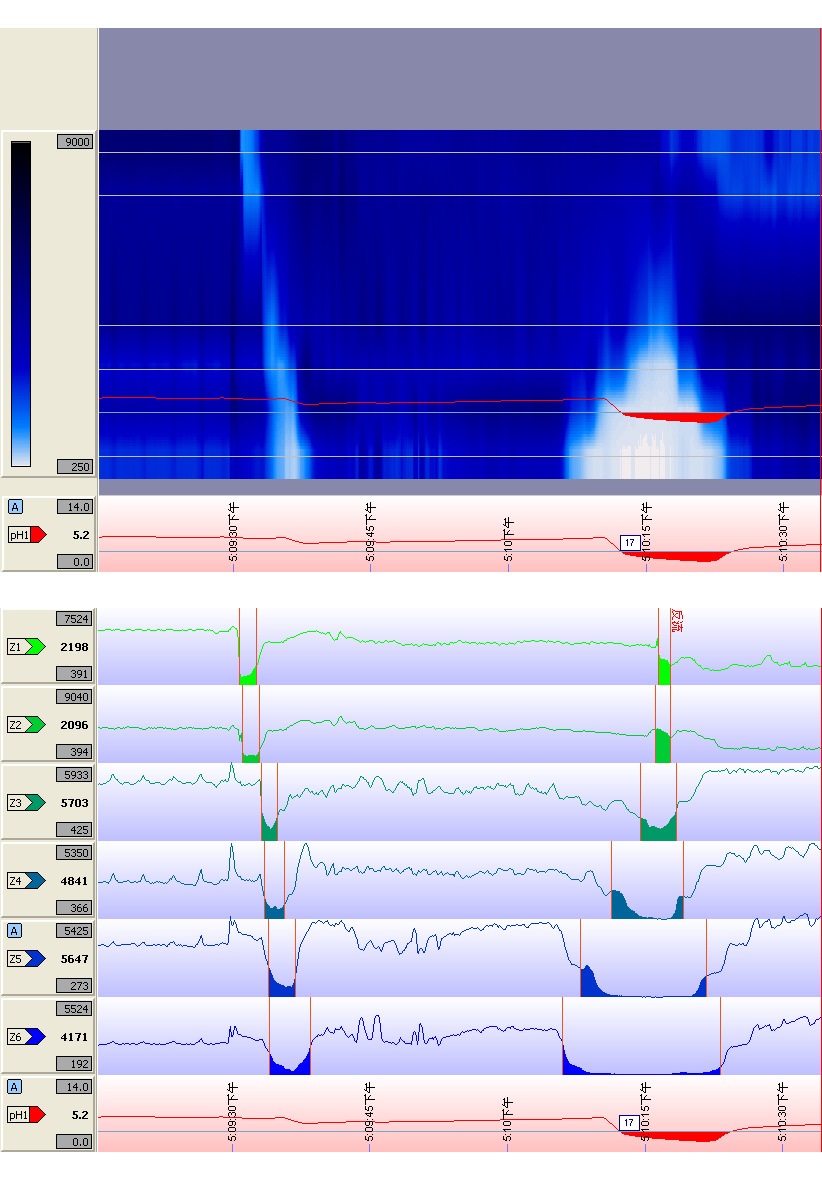Click lower pH scale maximum 14.0
This screenshot has width=822, height=1181.
coord(75,1087)
